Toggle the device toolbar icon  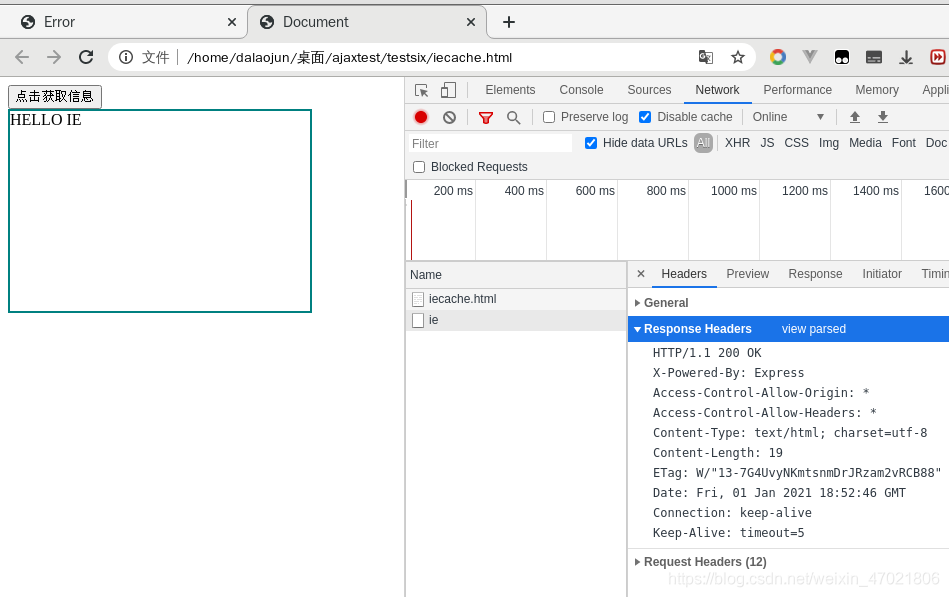coord(448,90)
